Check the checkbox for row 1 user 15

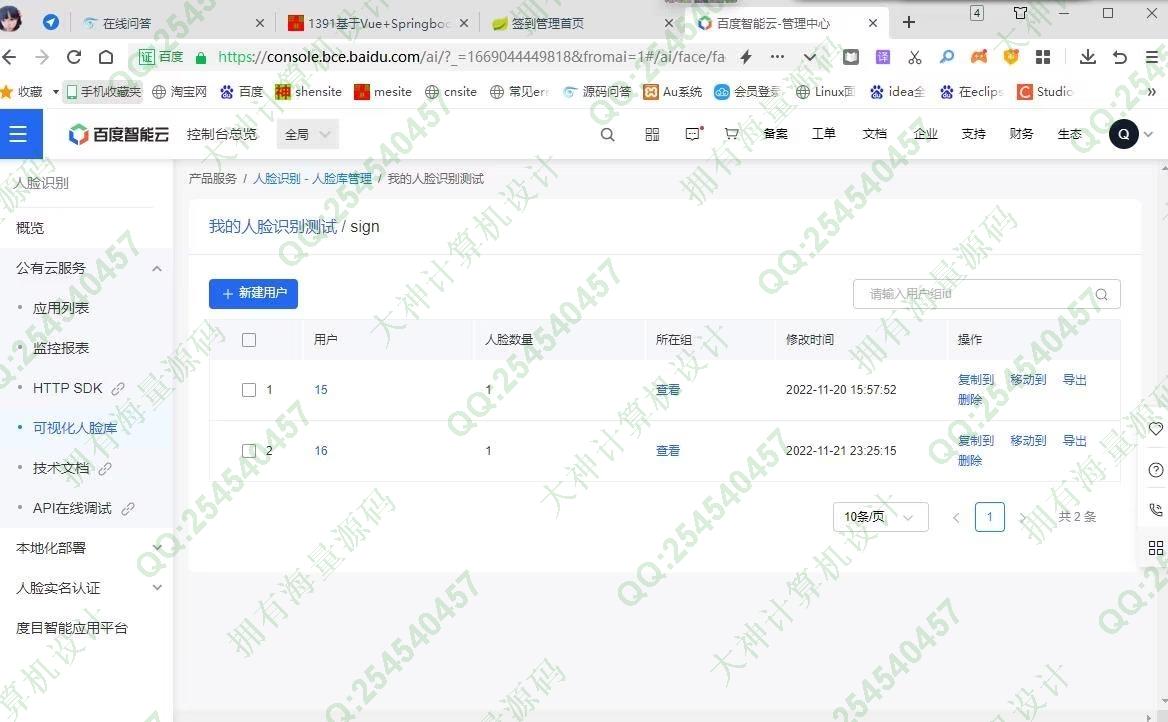coord(249,390)
